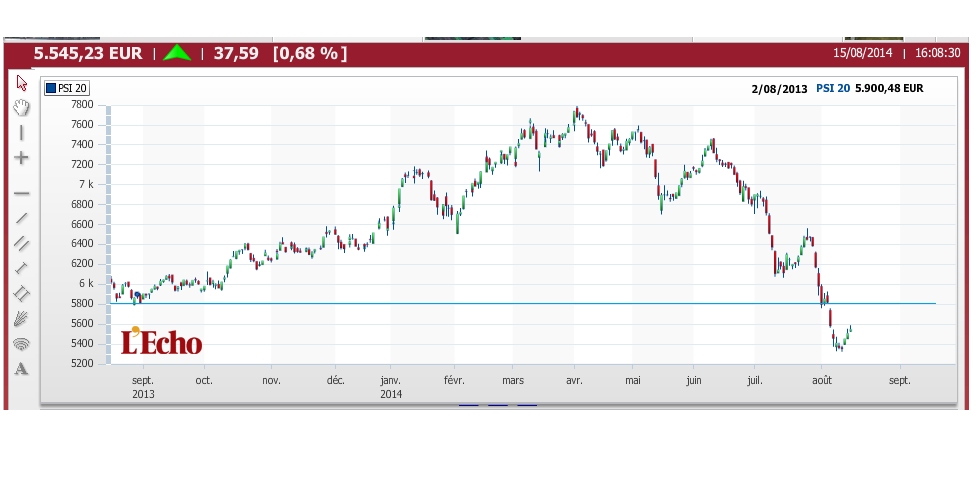Click the green up-arrow price indicator

[177, 53]
